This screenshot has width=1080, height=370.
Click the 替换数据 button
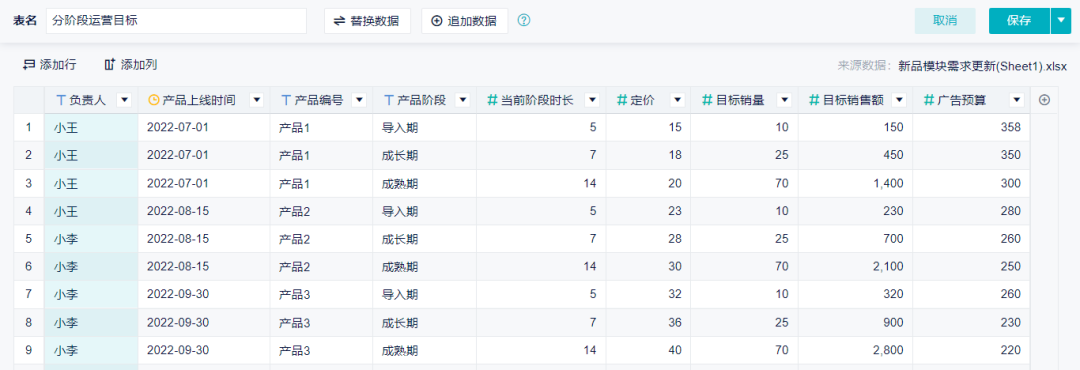coord(367,21)
